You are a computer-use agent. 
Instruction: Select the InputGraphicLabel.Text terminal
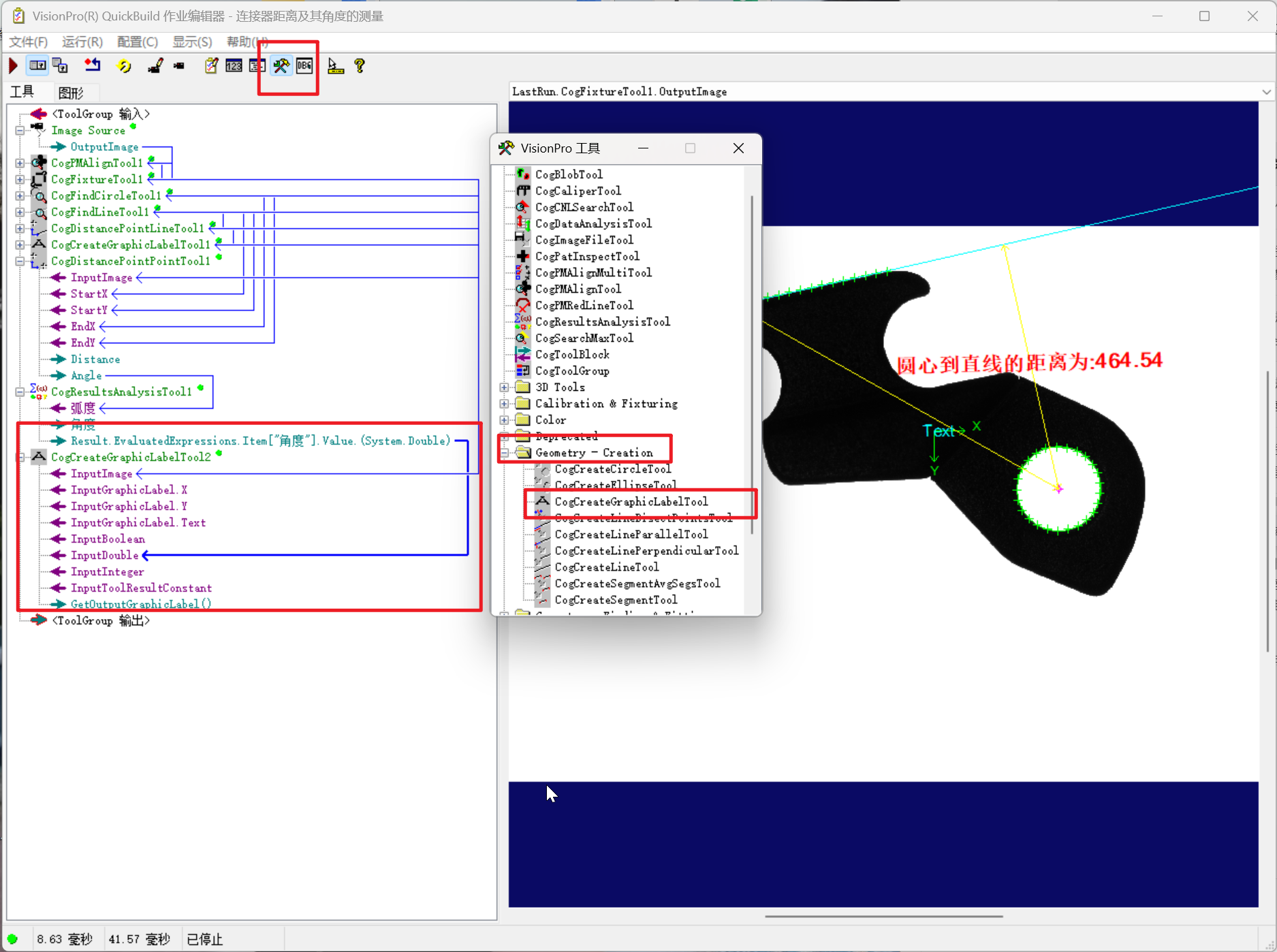coord(138,523)
